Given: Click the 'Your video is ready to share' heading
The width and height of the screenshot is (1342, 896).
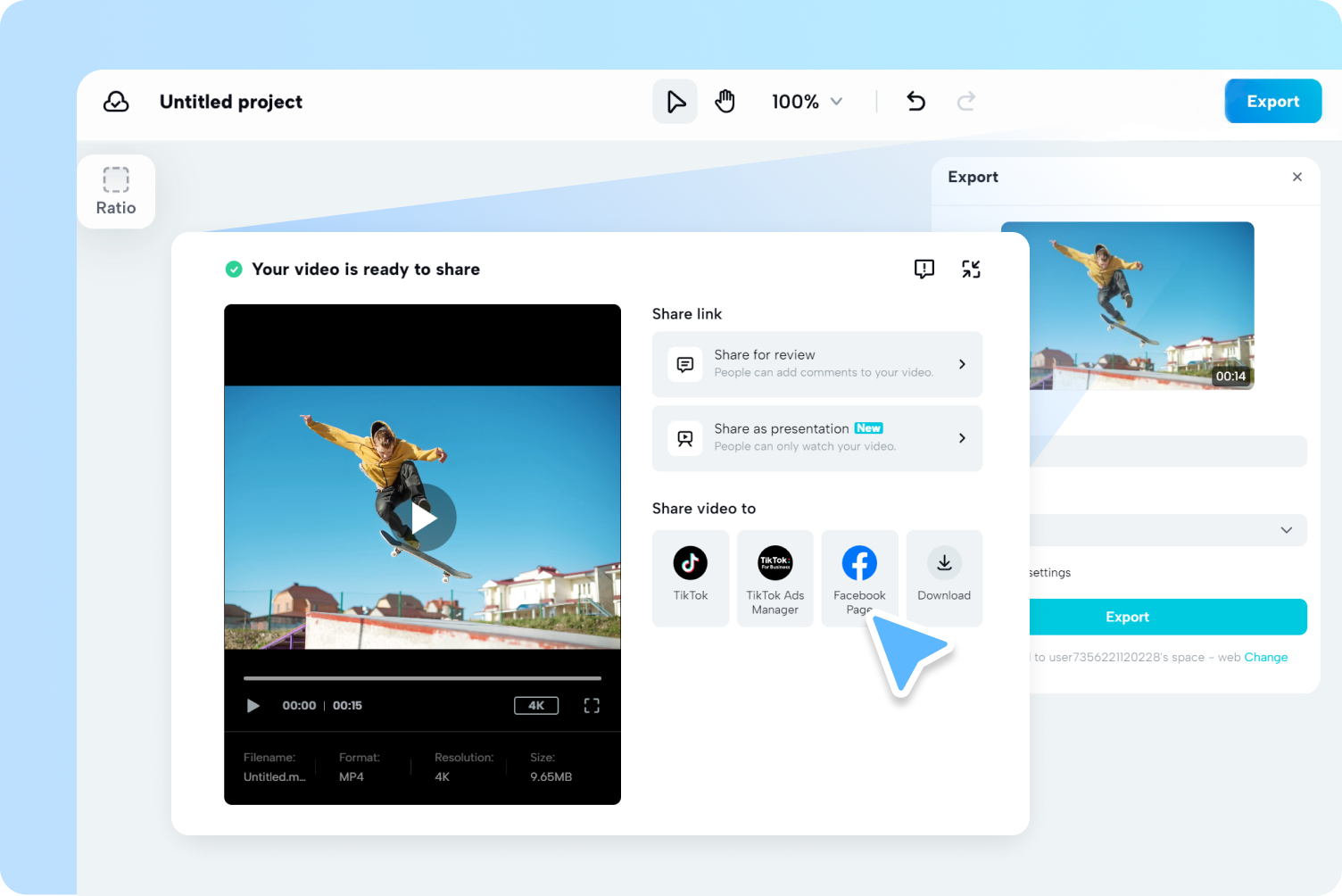Looking at the screenshot, I should pos(366,270).
